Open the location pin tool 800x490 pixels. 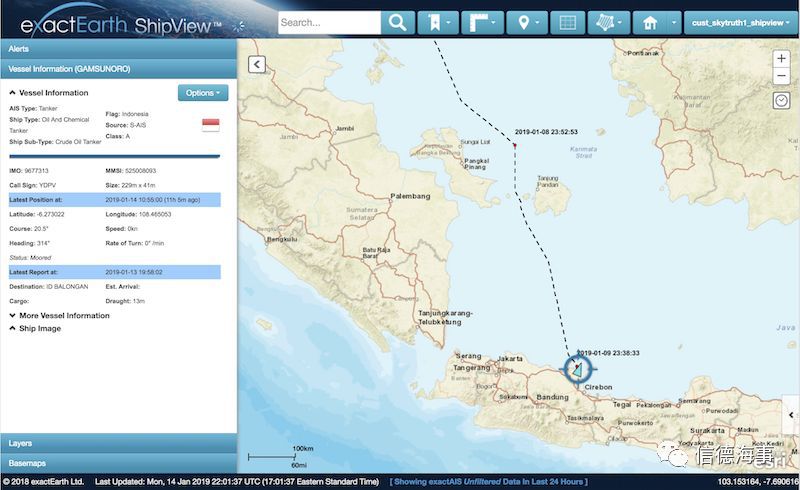527,22
